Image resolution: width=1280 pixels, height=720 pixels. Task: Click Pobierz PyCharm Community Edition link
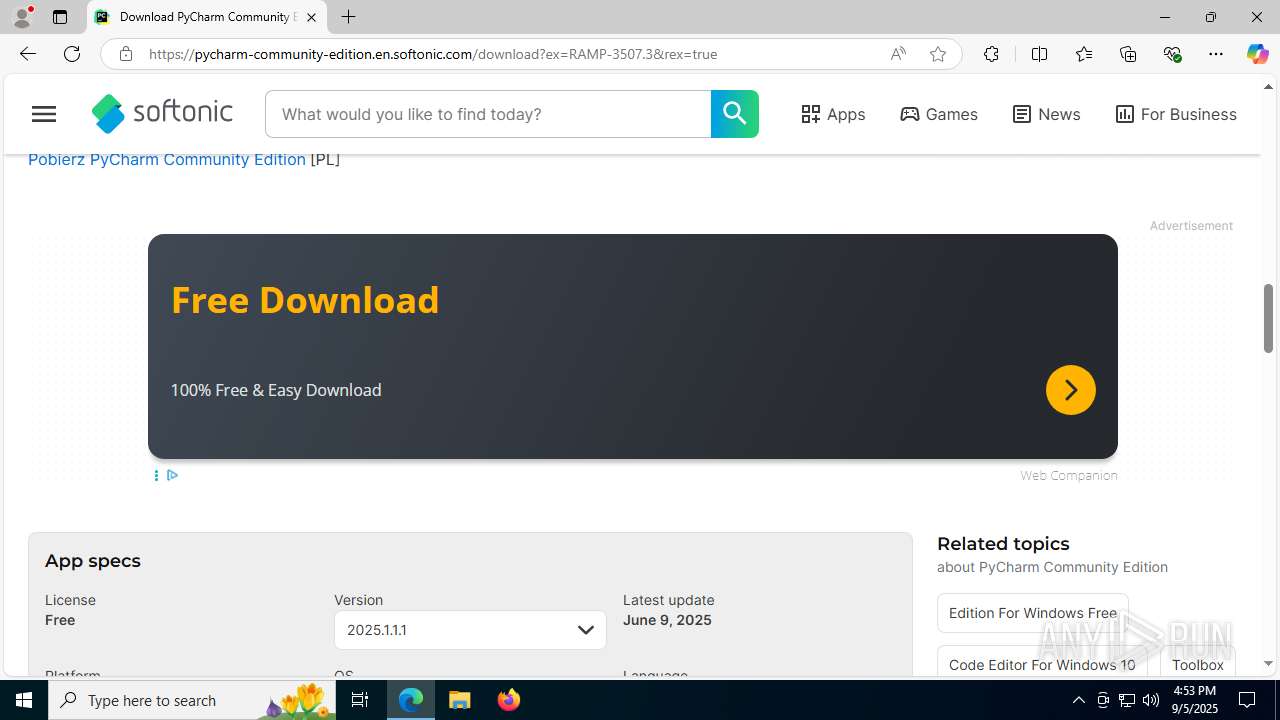[x=167, y=159]
